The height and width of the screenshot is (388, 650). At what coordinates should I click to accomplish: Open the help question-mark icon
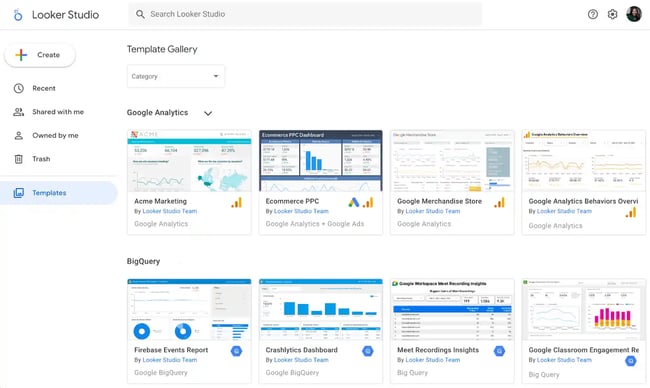point(593,14)
